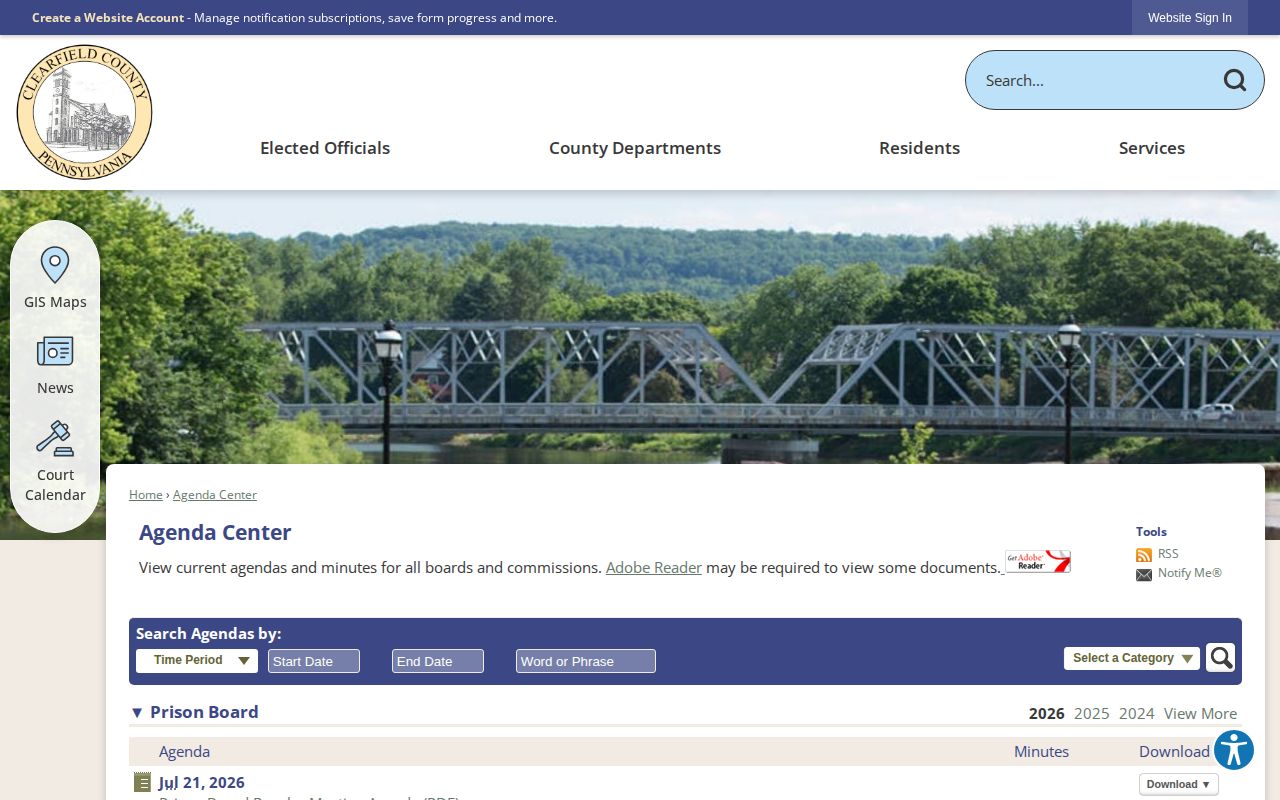Image resolution: width=1280 pixels, height=800 pixels.
Task: Open the Court Calendar shortcut
Action: [55, 462]
